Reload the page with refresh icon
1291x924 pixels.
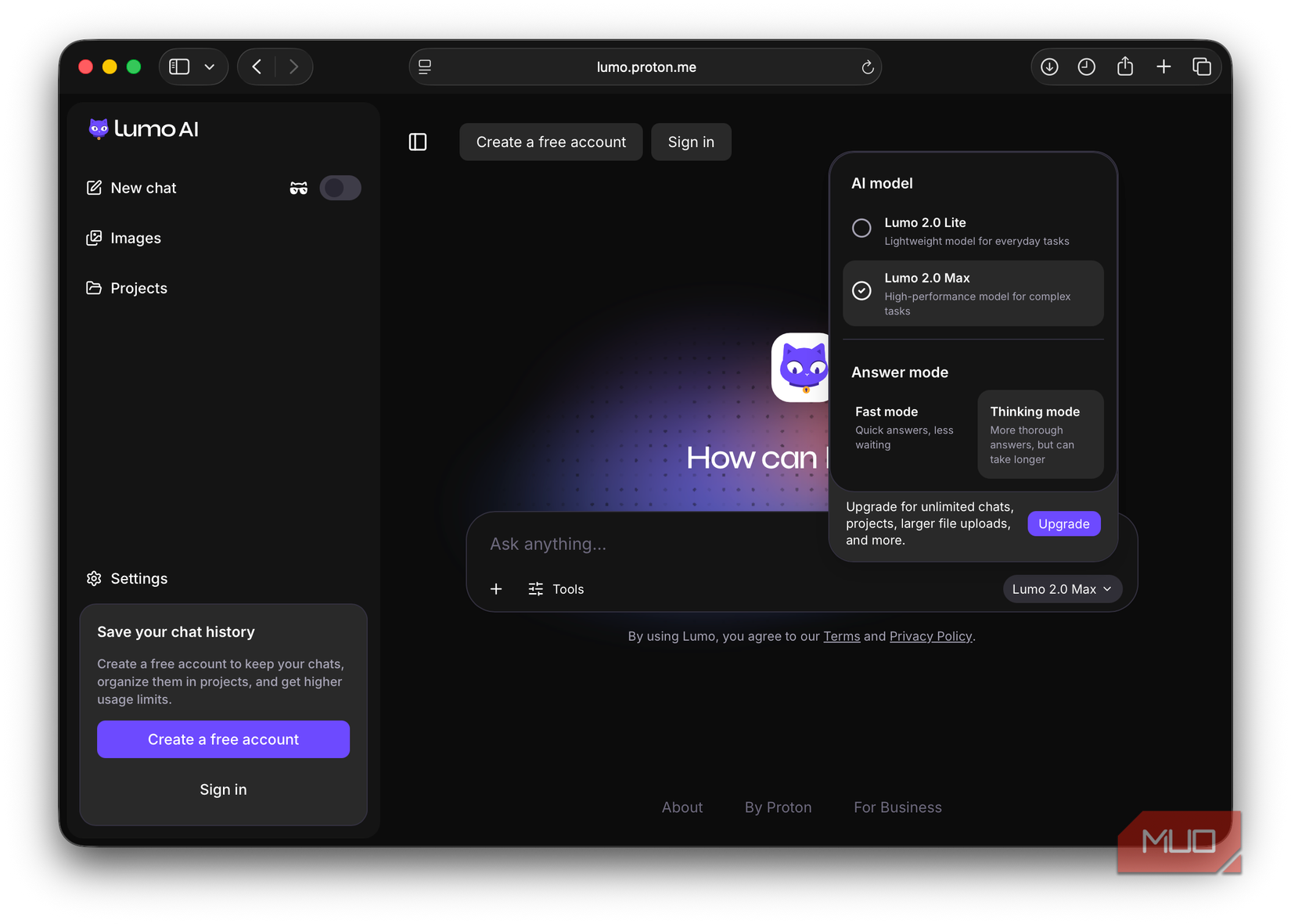pyautogui.click(x=867, y=67)
